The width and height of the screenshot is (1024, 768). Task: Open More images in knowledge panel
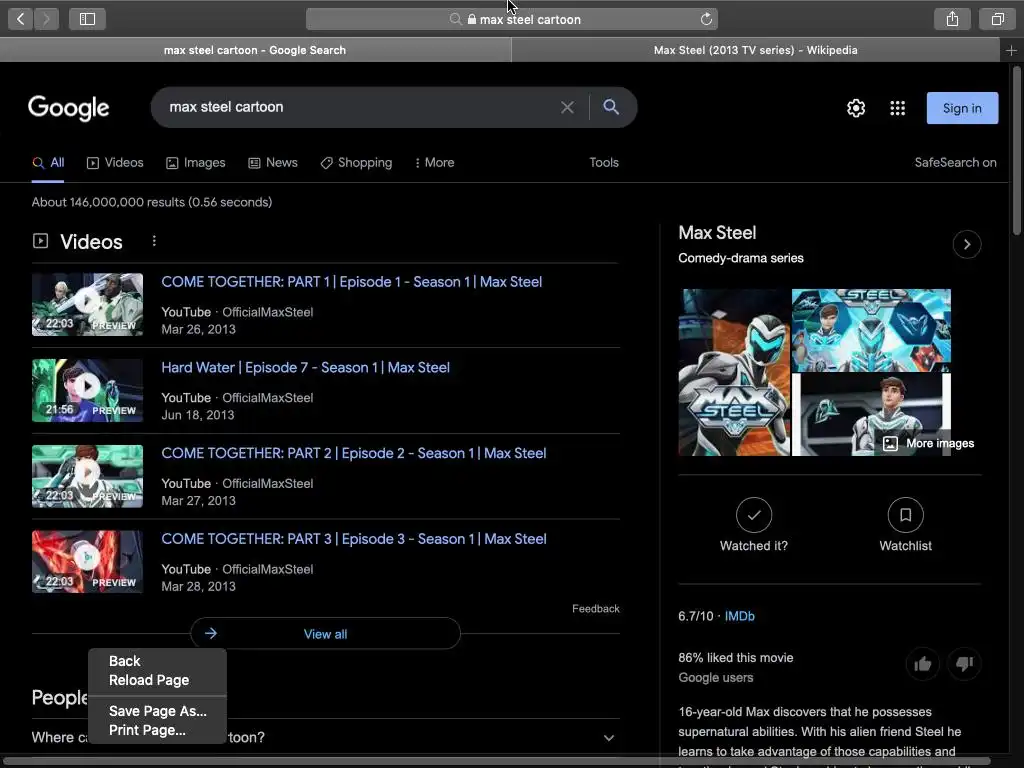[928, 443]
